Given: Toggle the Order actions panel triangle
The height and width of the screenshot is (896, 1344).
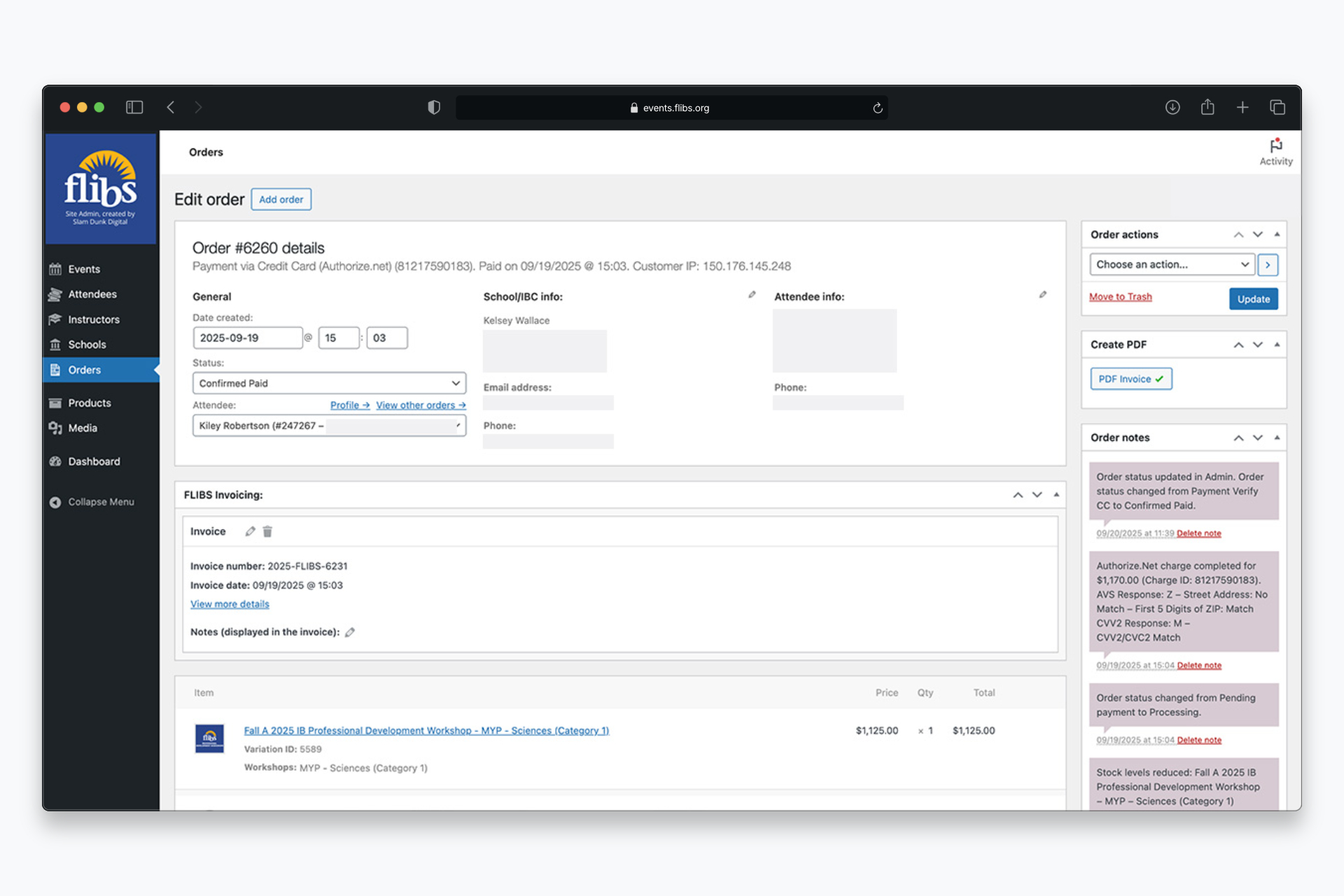Looking at the screenshot, I should 1277,234.
